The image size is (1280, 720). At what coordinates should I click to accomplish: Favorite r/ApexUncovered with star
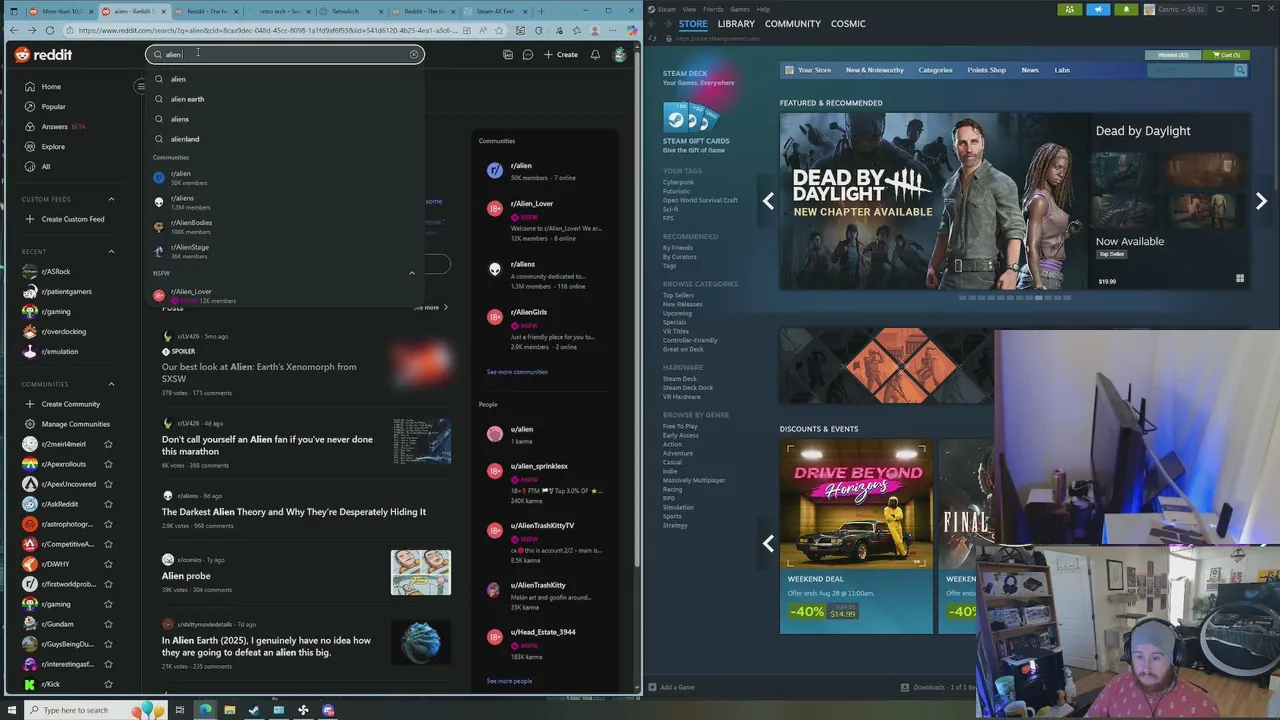108,484
